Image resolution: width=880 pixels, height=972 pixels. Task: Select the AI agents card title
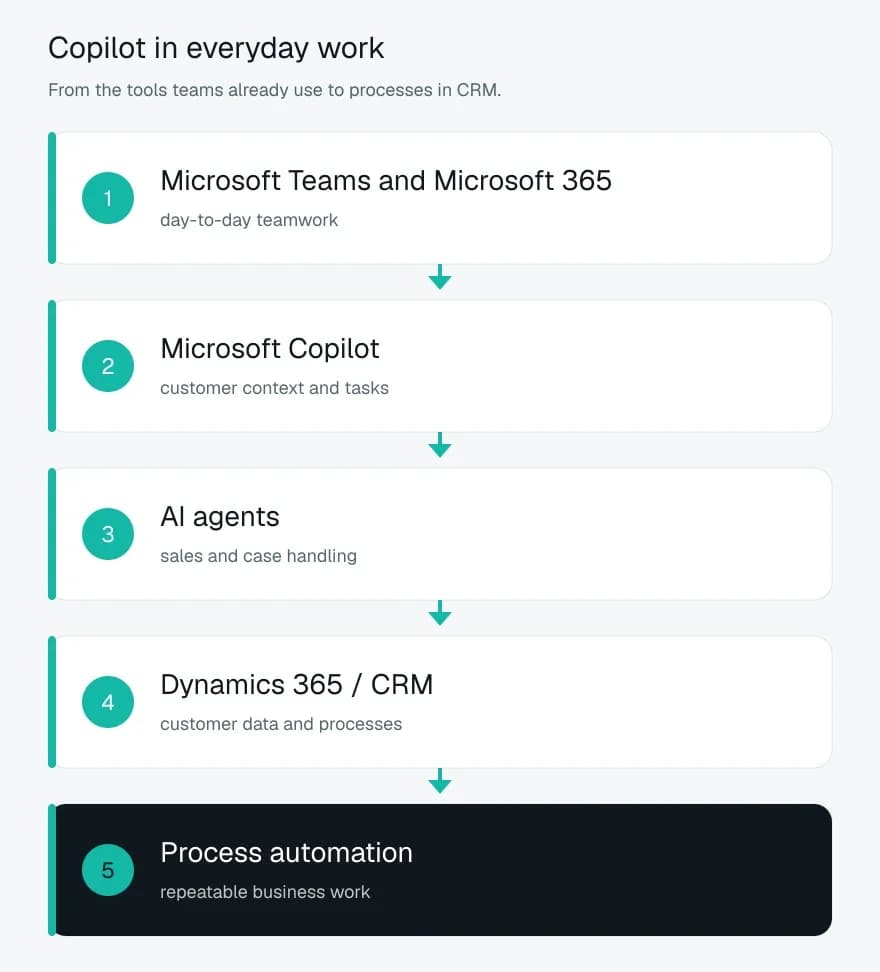[219, 517]
